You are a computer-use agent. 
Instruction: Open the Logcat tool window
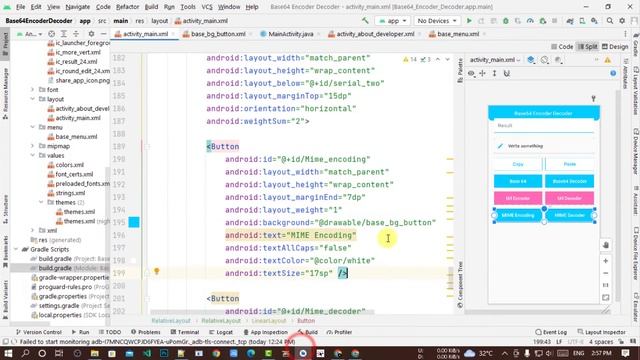(x=221, y=332)
